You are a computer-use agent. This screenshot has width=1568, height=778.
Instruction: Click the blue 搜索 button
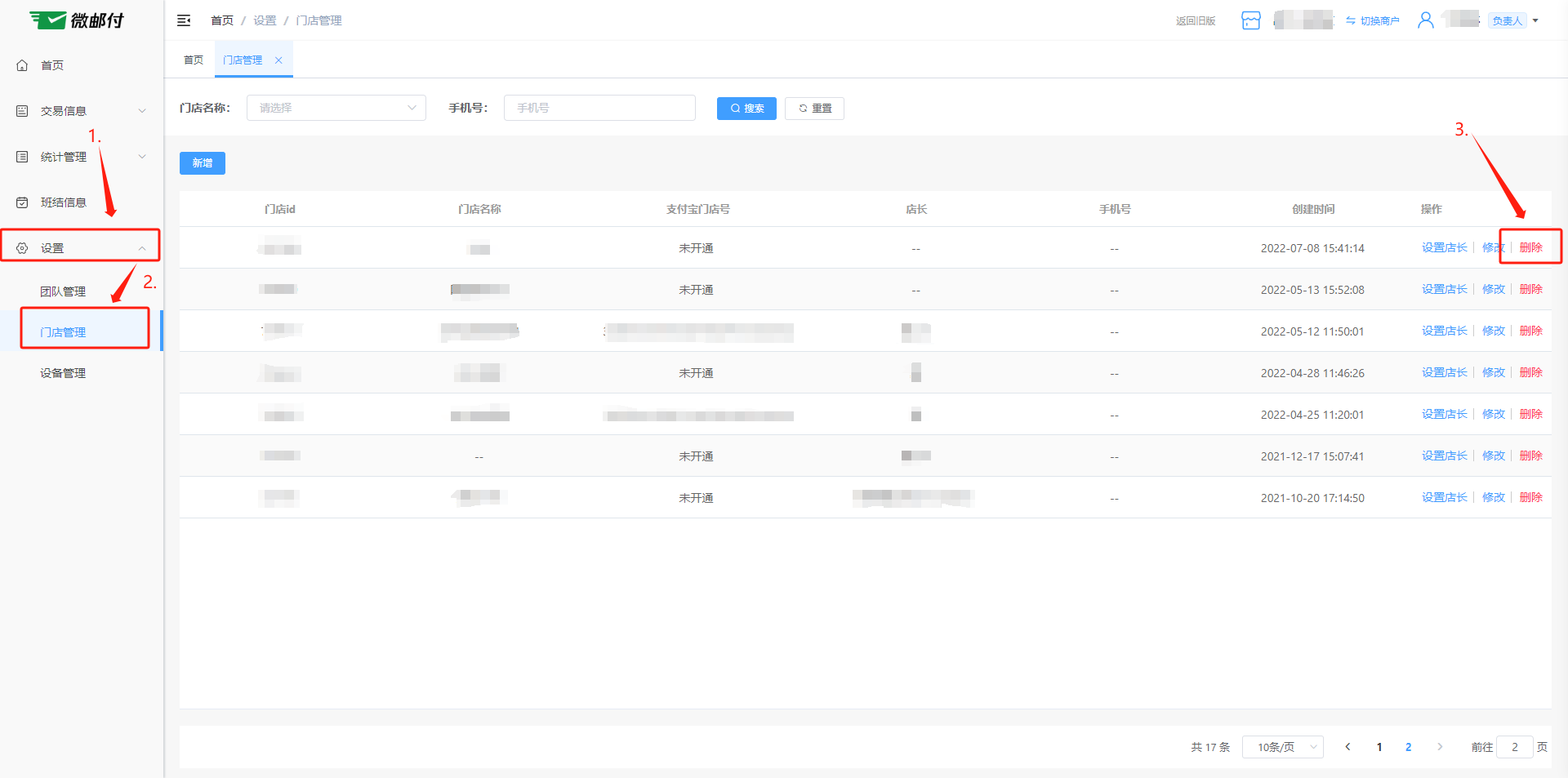pyautogui.click(x=746, y=109)
